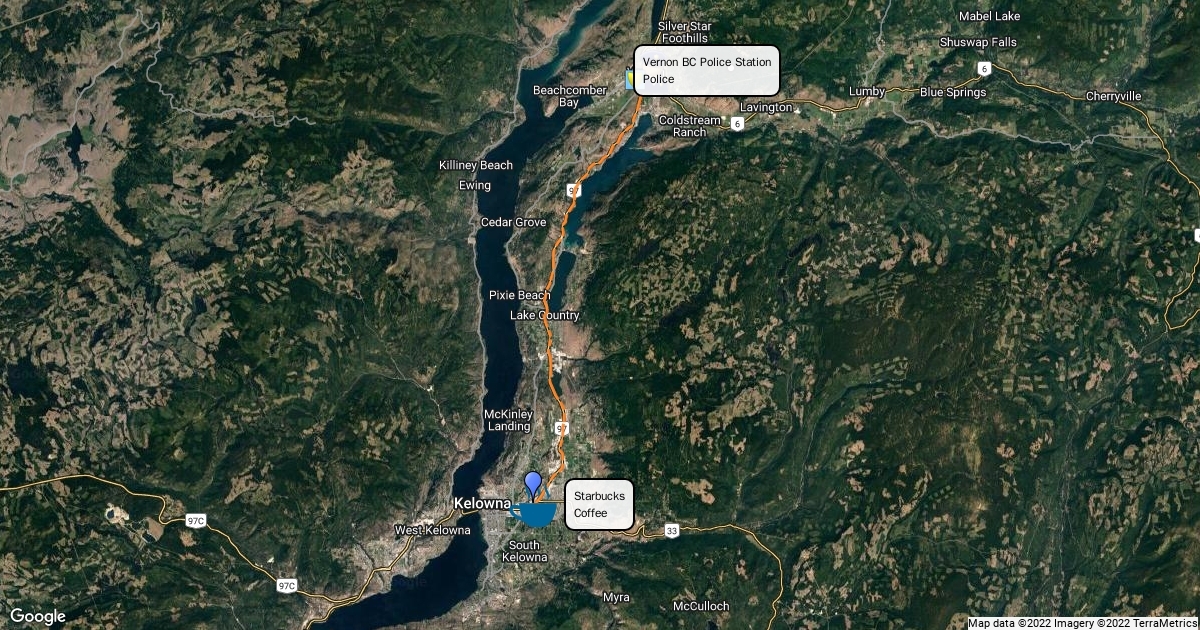The image size is (1200, 630).
Task: Select the McCulloch place label
Action: [701, 606]
